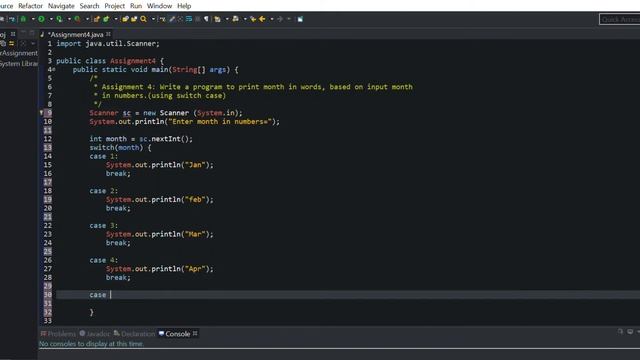Click the 'switch(month)' statement text

pos(116,148)
